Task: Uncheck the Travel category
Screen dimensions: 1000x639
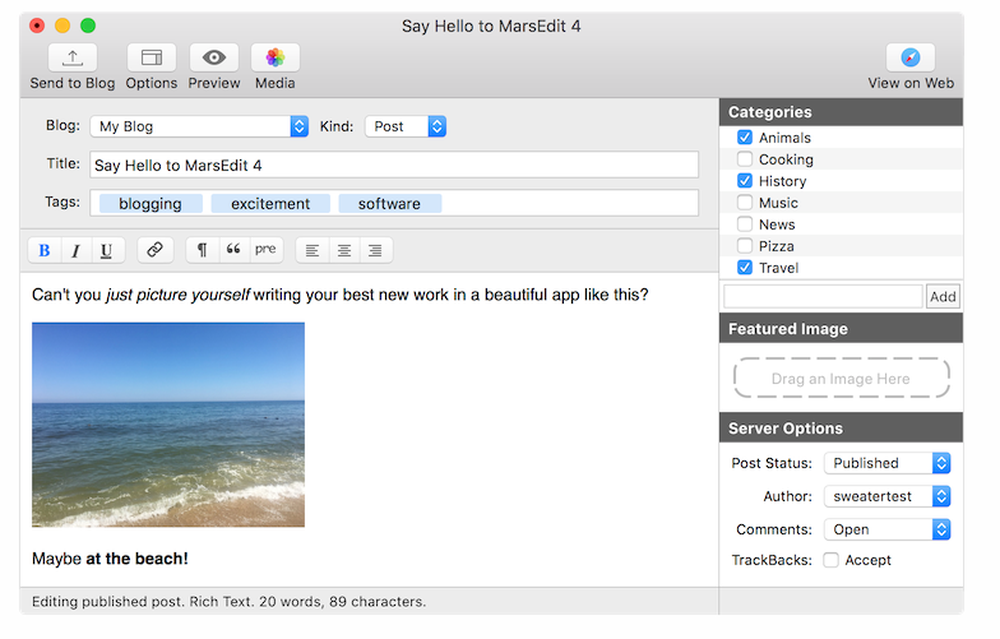Action: [744, 267]
